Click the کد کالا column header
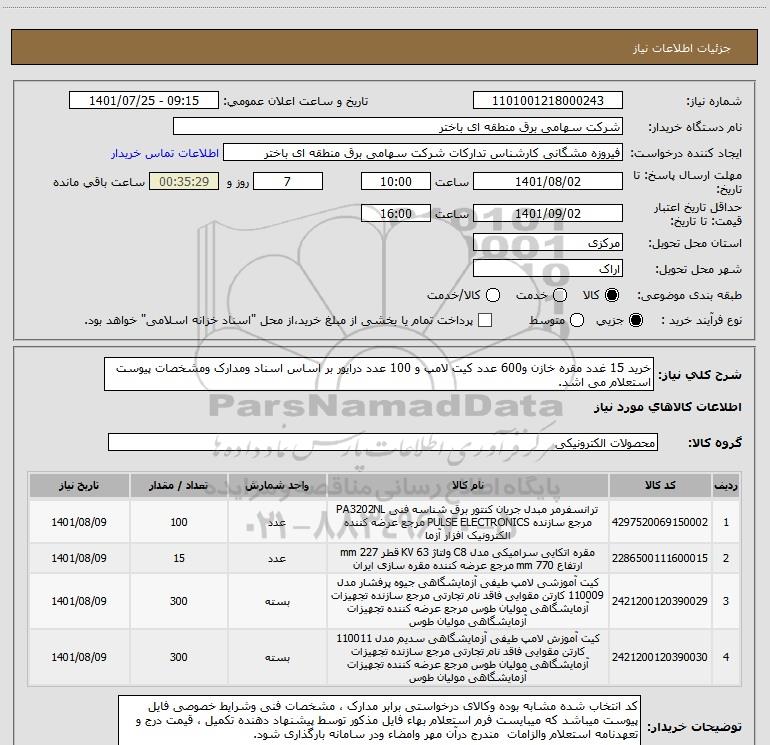770x745 pixels. click(660, 486)
